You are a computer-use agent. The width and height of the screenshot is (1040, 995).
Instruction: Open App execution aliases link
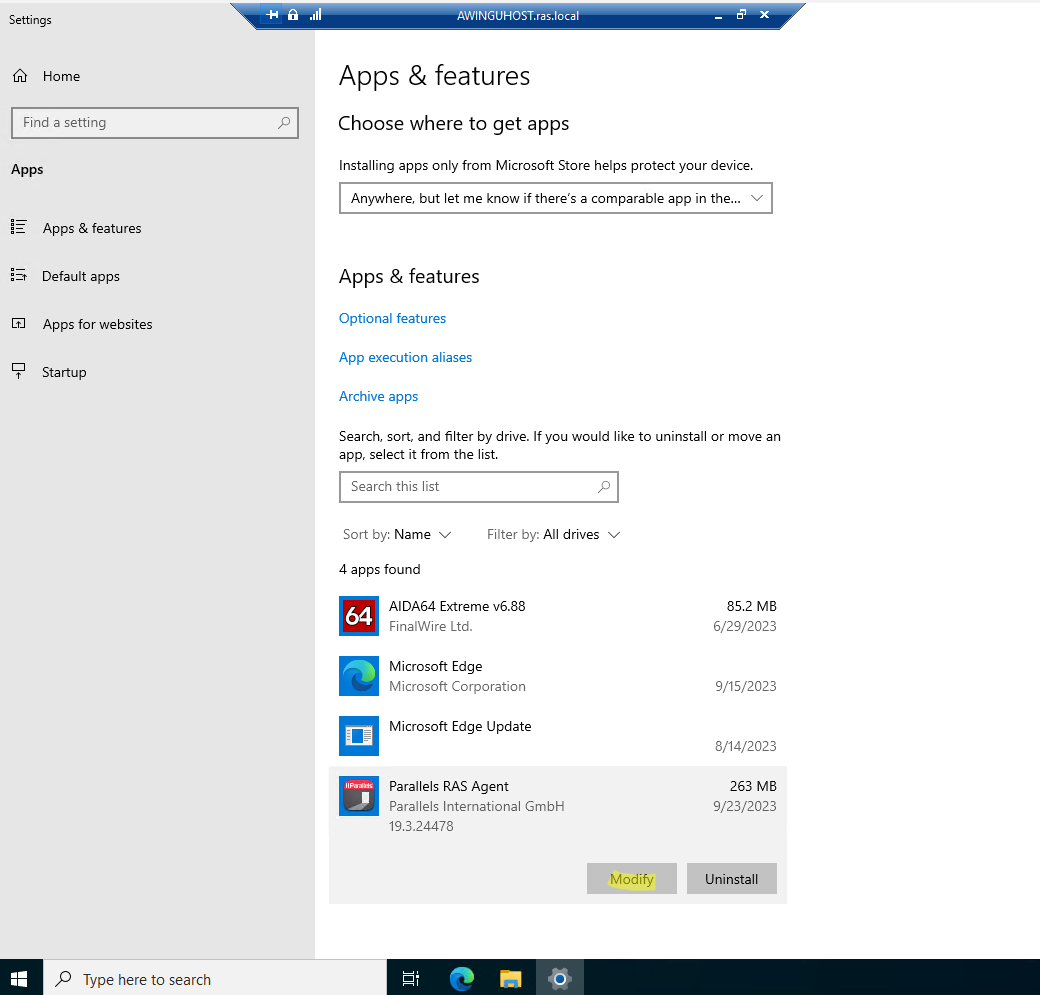405,358
